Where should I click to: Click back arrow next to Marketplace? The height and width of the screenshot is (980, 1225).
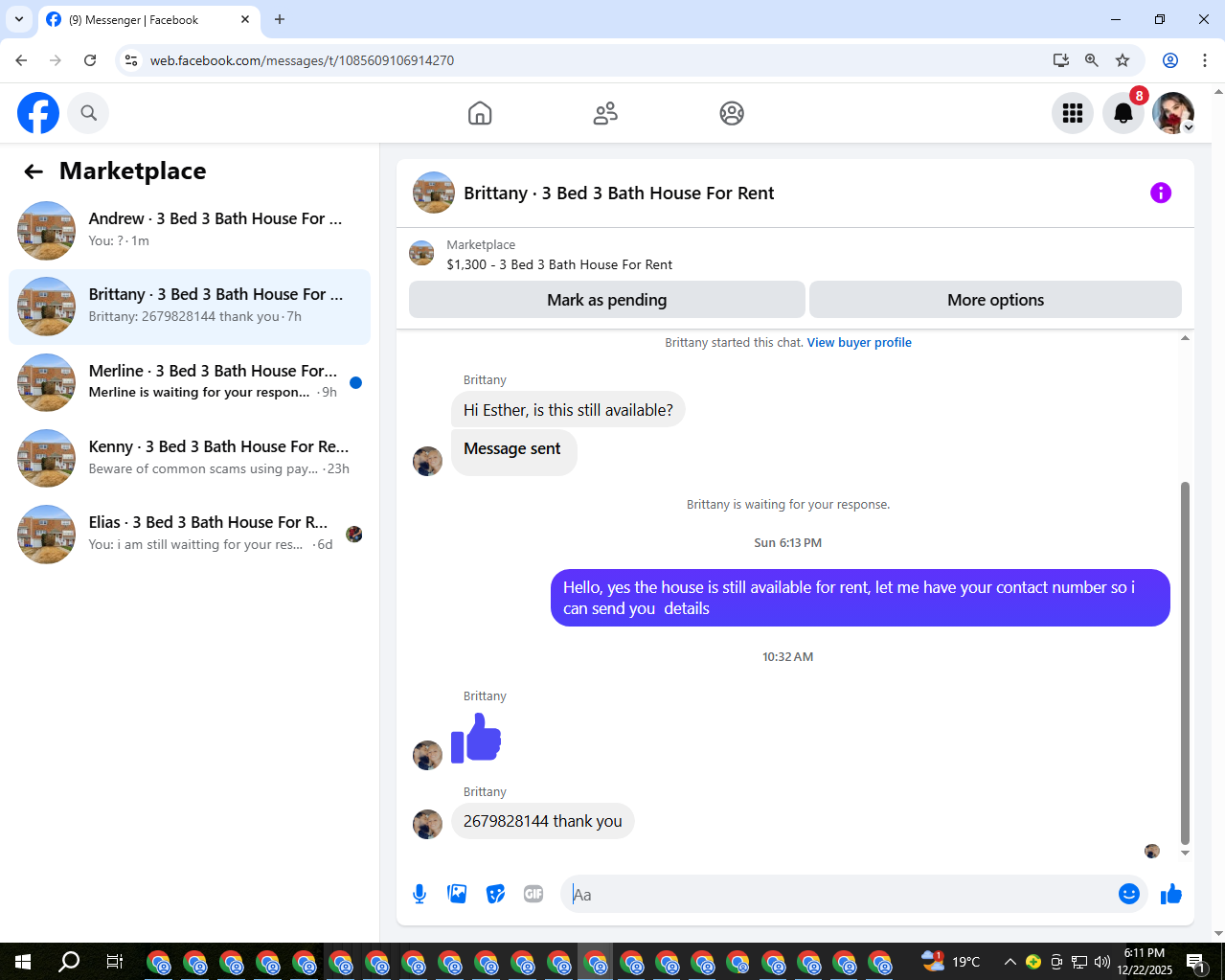pos(34,171)
